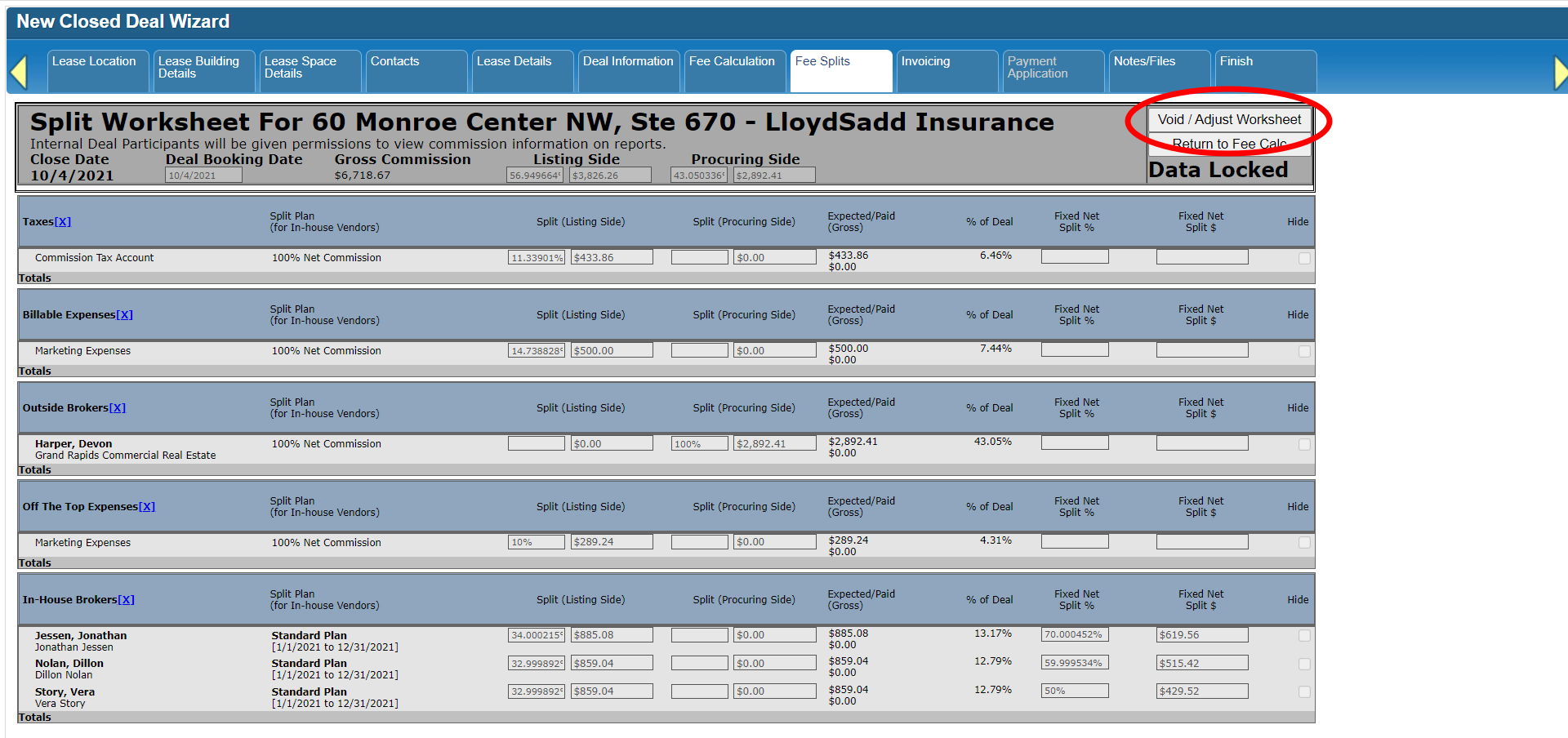The height and width of the screenshot is (738, 1568).
Task: Click the [X] beside Outside Brokers
Action: click(118, 408)
